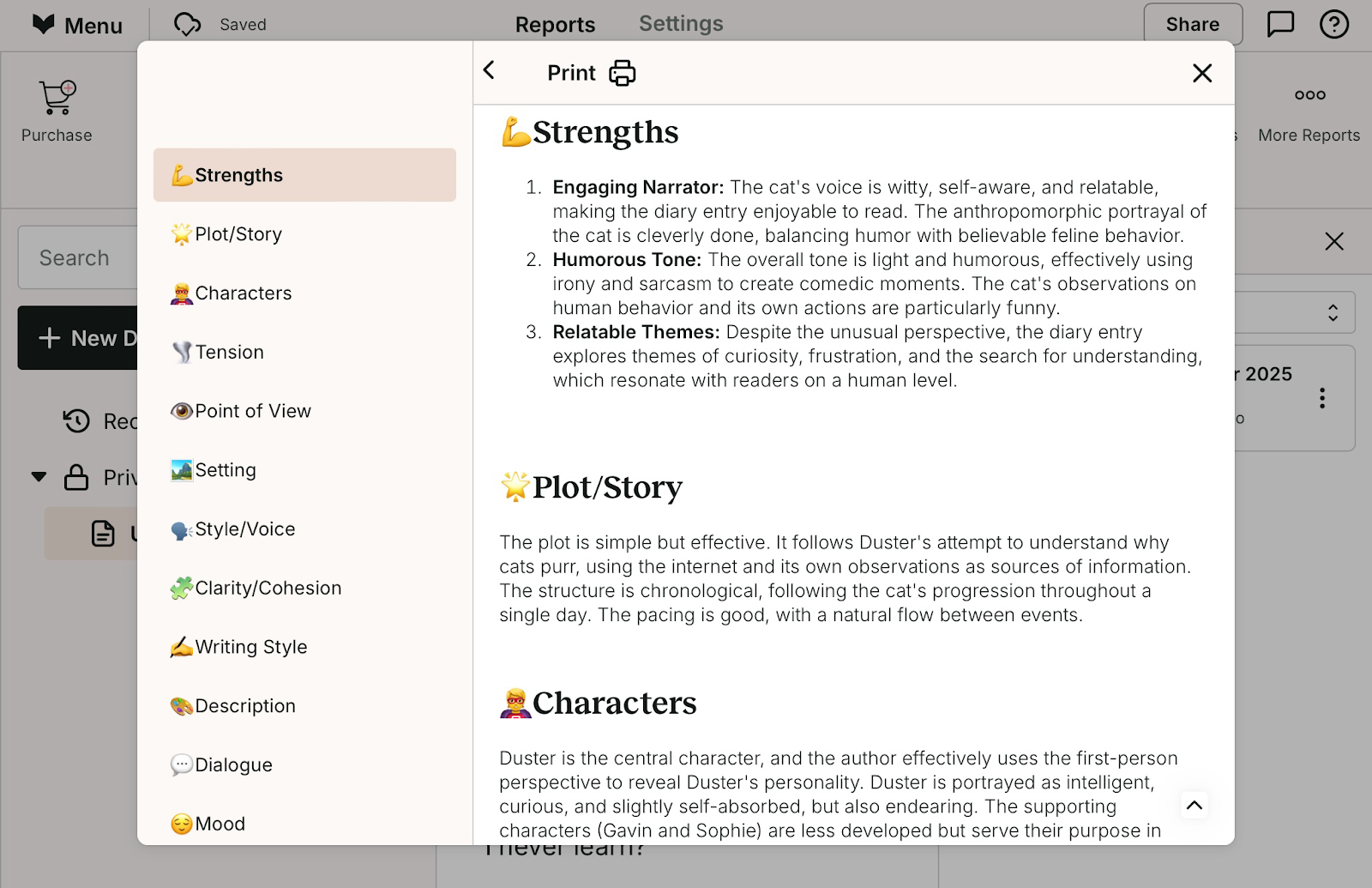This screenshot has width=1372, height=888.
Task: Jump to Tension section in sidebar
Action: click(229, 352)
